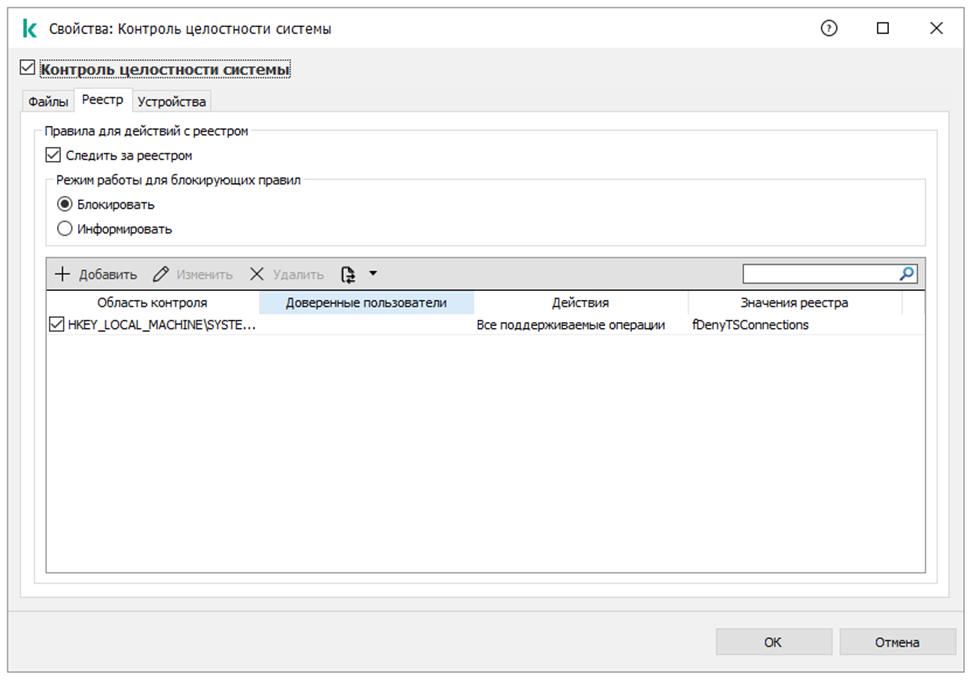Click the rules search input field
The height and width of the screenshot is (682, 974).
[820, 273]
